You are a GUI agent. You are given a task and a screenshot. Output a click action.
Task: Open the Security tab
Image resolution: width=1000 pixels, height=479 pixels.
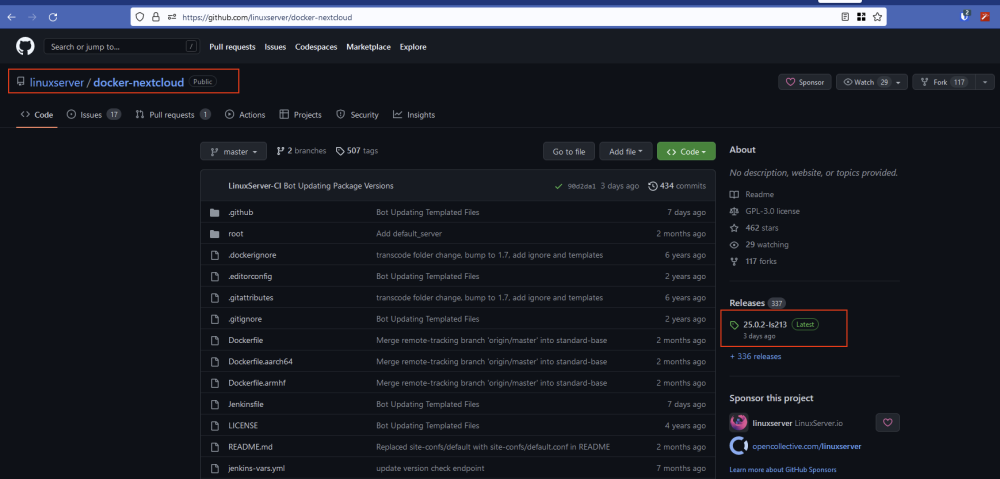(358, 115)
